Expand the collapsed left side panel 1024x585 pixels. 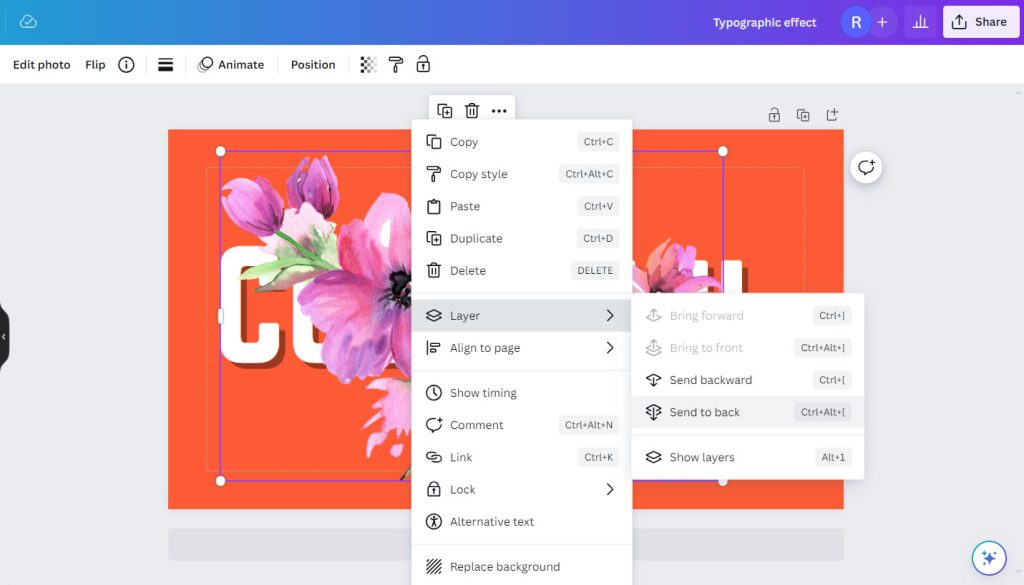(x=4, y=337)
